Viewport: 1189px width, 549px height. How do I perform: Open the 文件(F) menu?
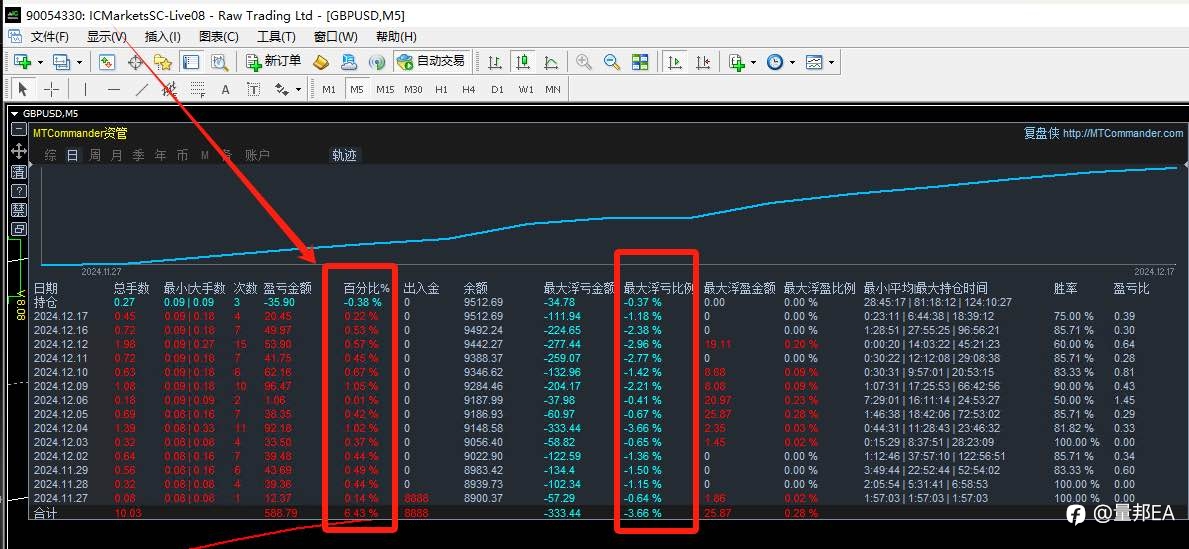[49, 36]
